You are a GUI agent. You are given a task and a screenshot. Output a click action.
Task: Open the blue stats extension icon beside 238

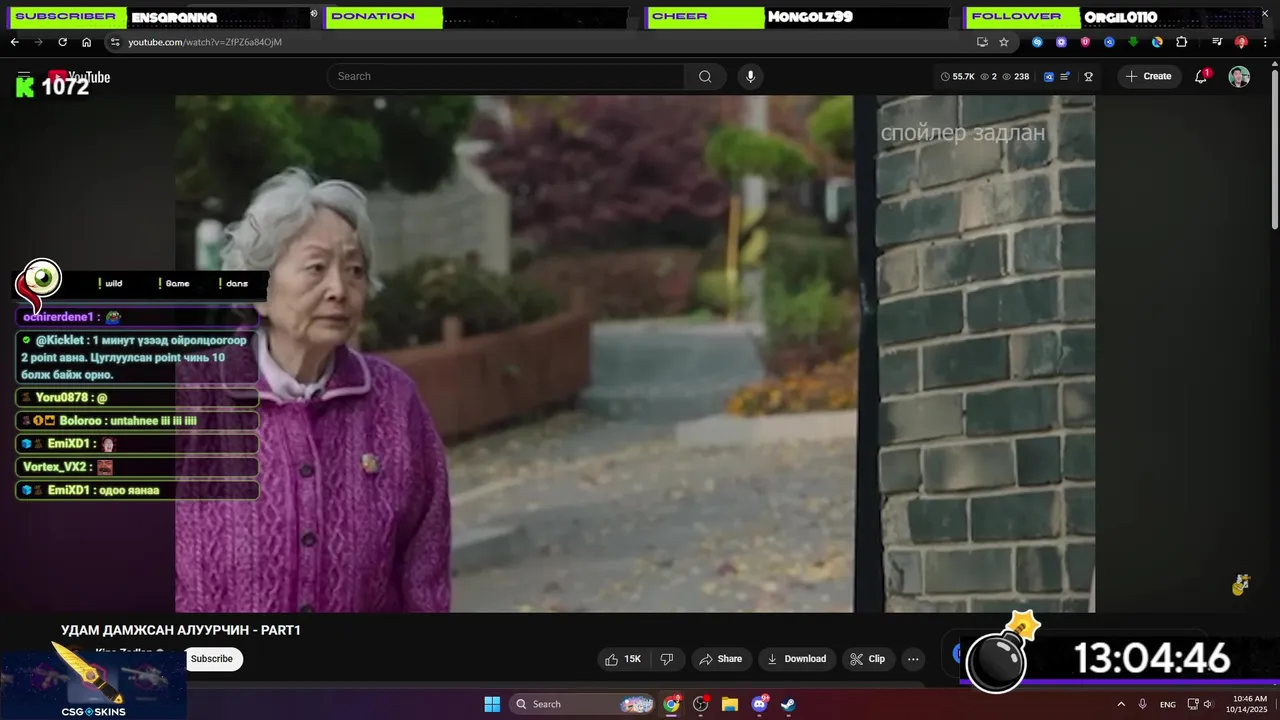tap(1049, 76)
